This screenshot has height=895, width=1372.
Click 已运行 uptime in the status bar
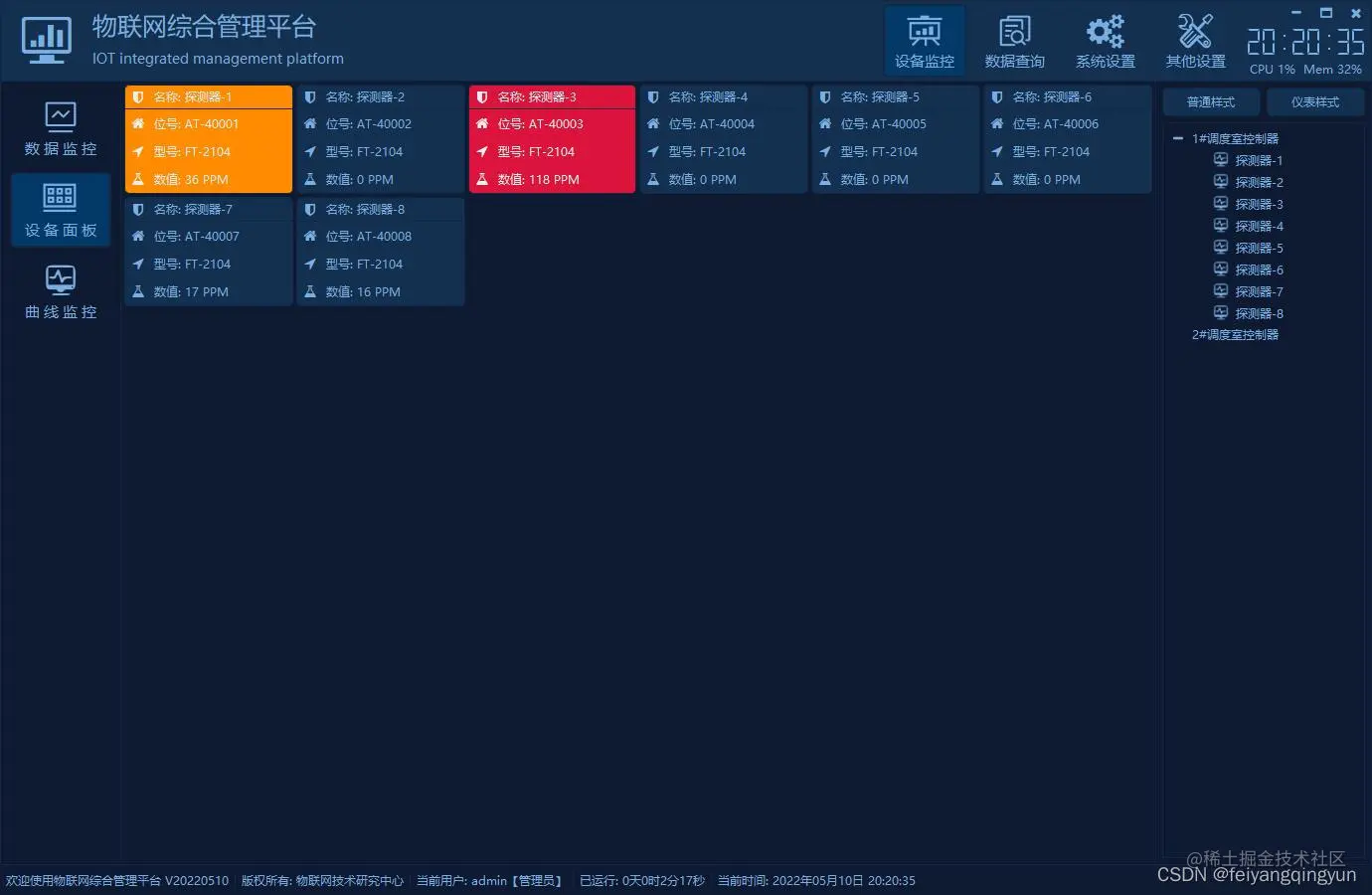[642, 881]
